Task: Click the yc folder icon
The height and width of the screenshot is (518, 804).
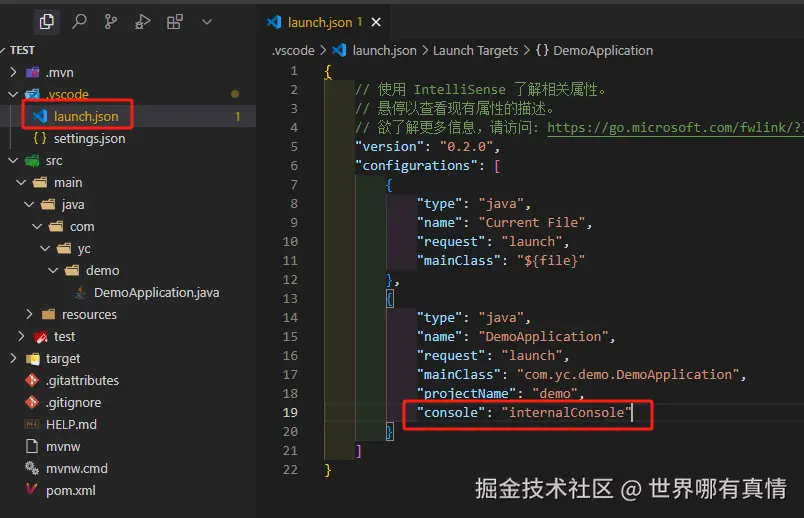Action: pyautogui.click(x=64, y=248)
